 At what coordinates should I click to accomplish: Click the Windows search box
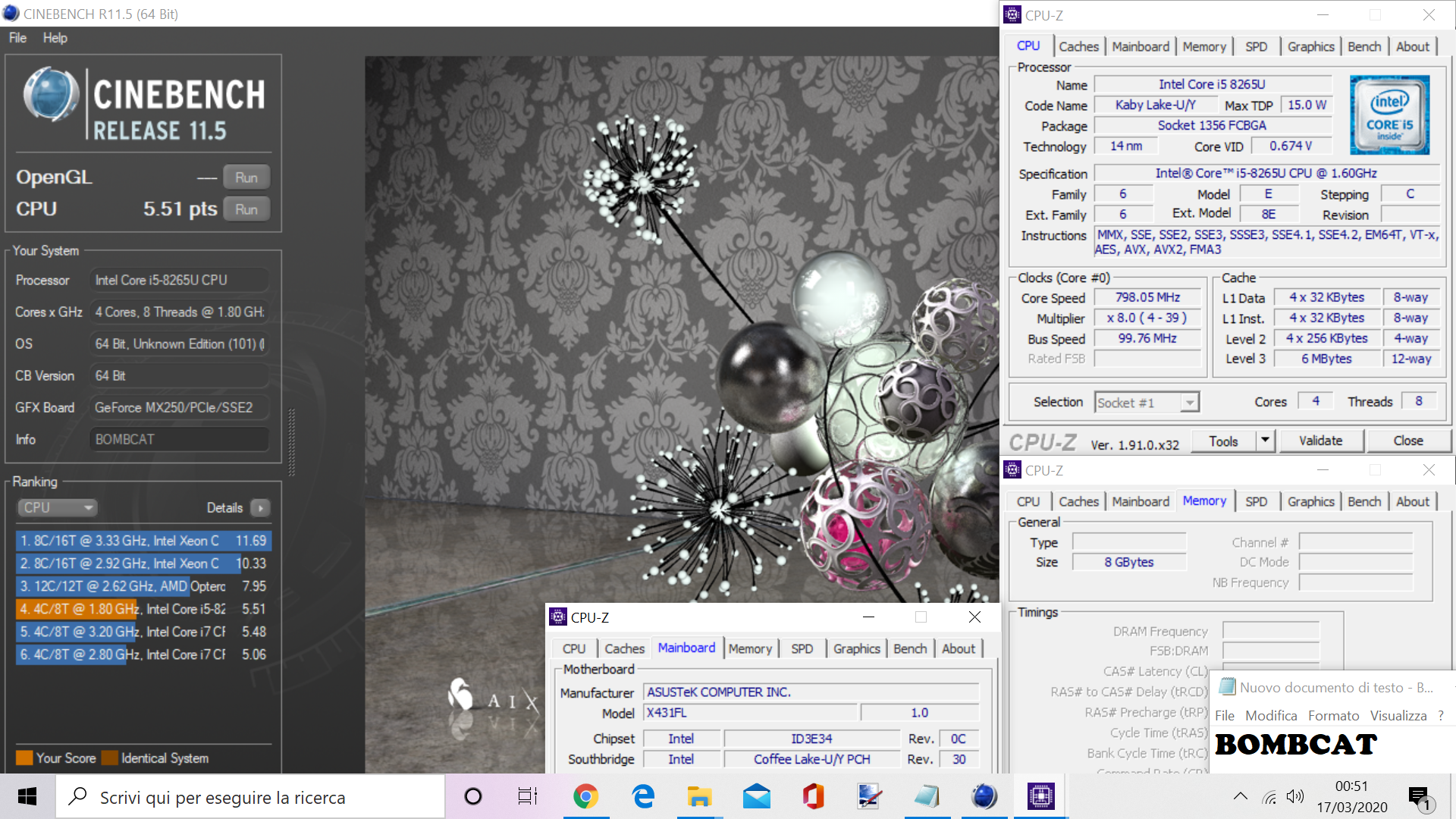(250, 797)
